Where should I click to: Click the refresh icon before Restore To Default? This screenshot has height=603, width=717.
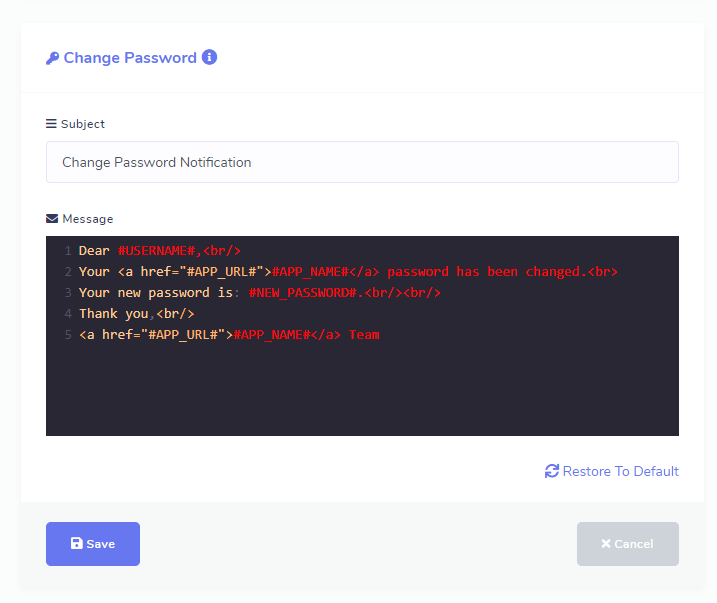pyautogui.click(x=552, y=471)
